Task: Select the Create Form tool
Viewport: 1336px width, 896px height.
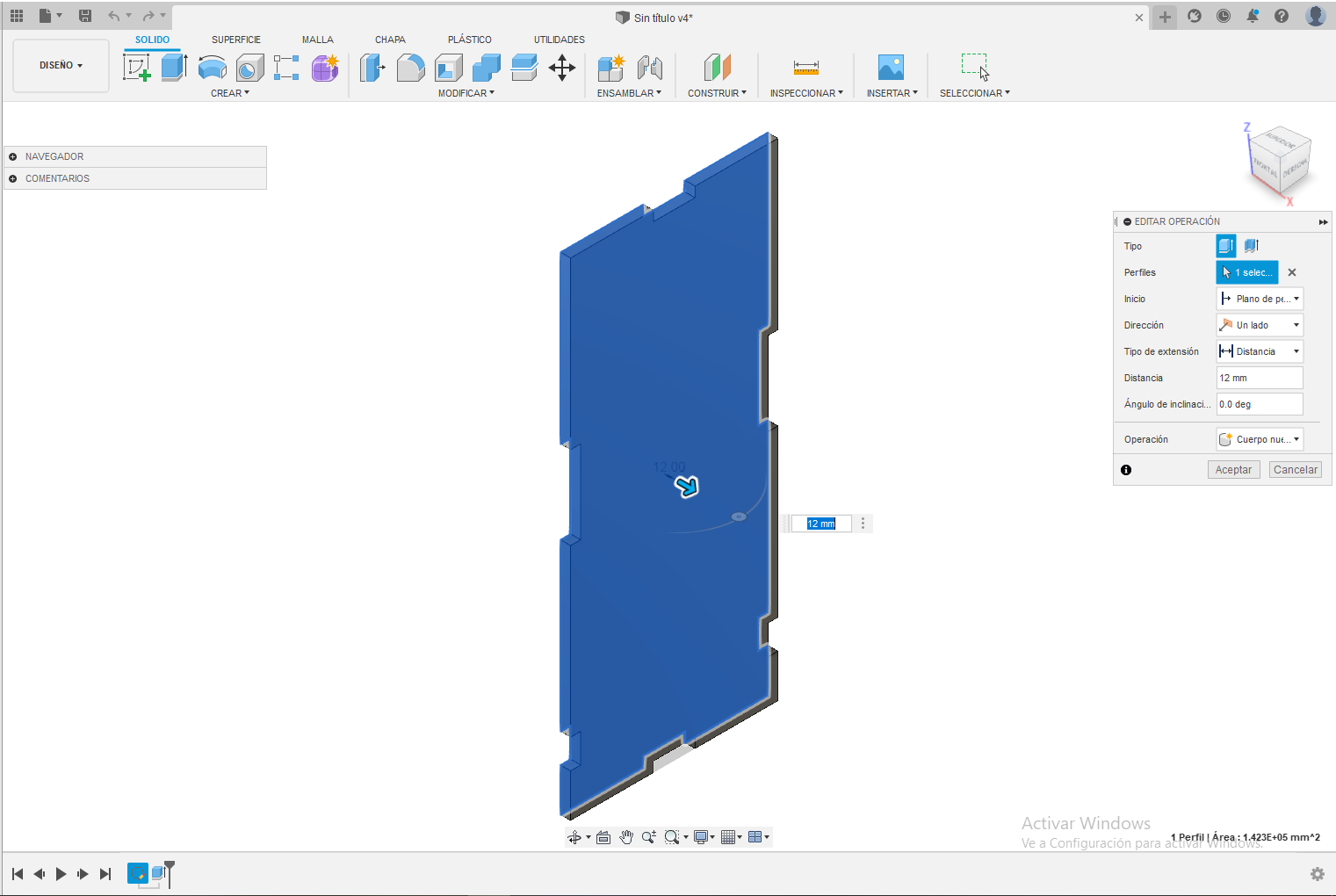Action: (325, 68)
